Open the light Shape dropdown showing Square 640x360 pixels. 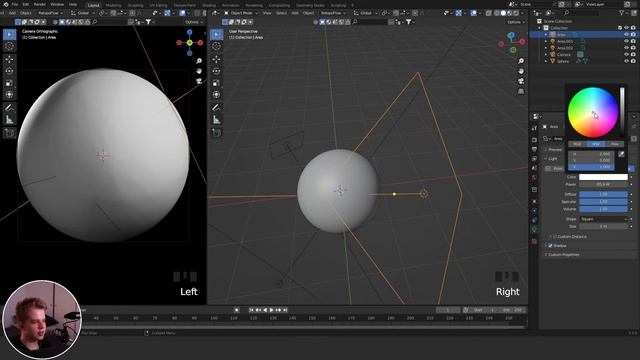point(603,219)
